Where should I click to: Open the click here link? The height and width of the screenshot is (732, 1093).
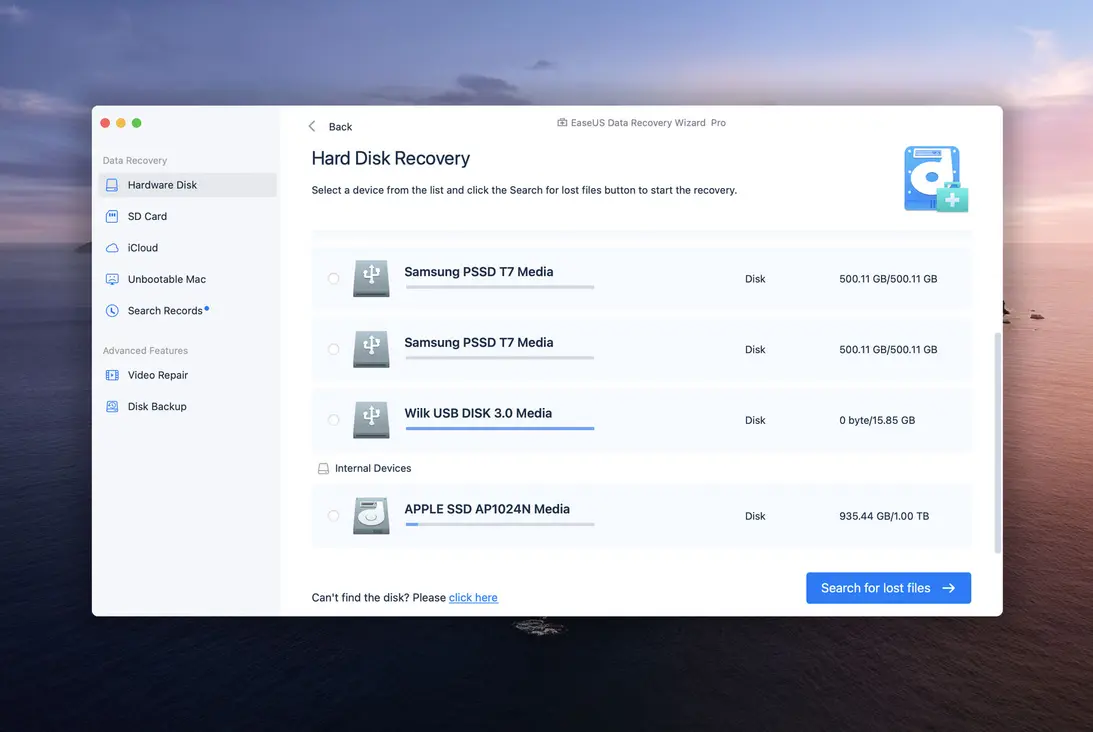(473, 596)
